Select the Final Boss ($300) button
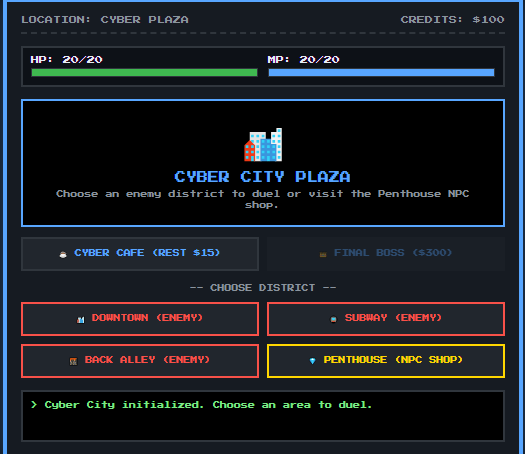 tap(386, 254)
